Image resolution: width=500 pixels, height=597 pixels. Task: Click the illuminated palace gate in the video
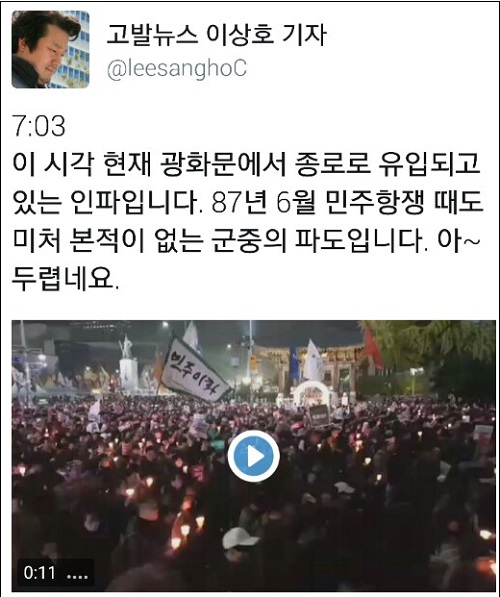[308, 366]
